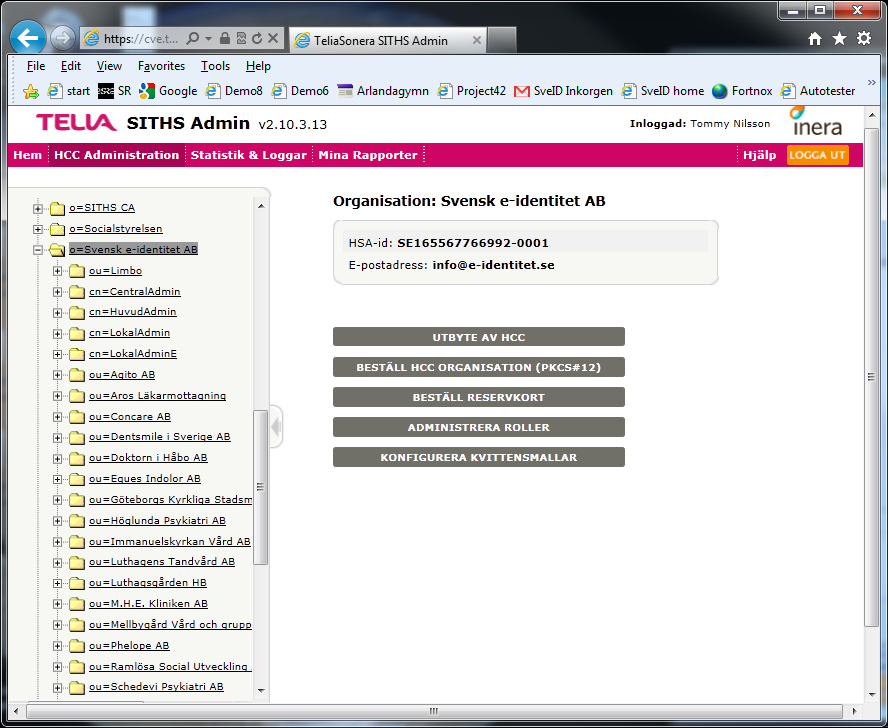Open the Favorites menu

click(x=161, y=66)
